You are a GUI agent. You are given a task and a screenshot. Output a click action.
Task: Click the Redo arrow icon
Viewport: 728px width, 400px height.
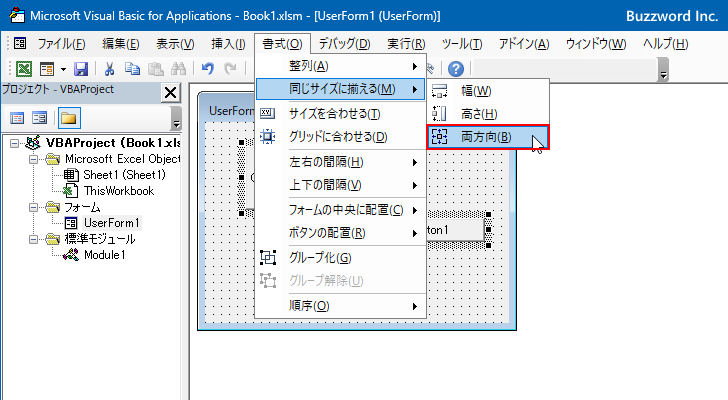(230, 69)
